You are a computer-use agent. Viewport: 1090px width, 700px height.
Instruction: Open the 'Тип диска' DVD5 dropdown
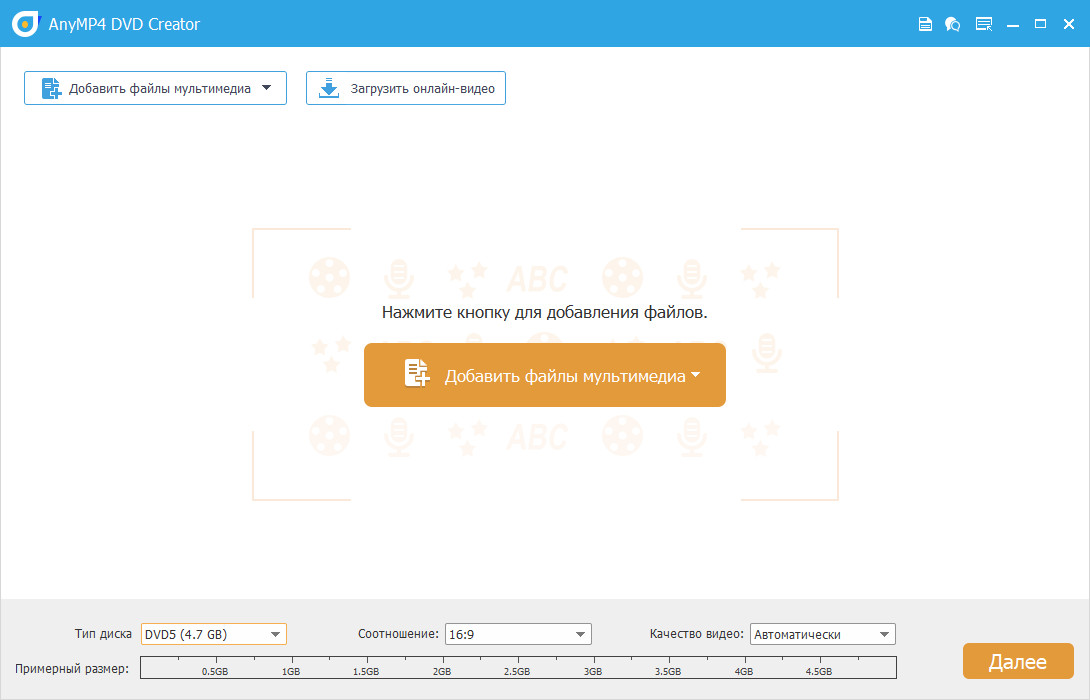[x=213, y=634]
